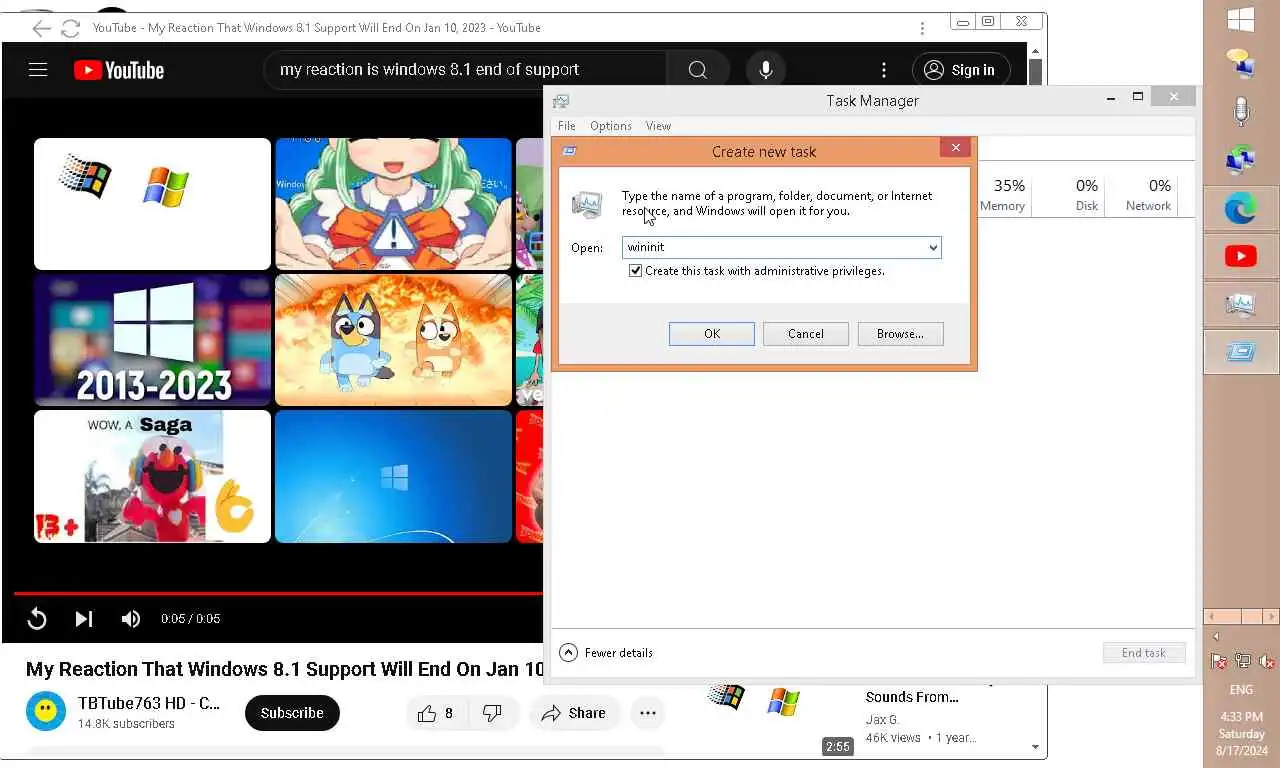Open the File menu in Task Manager
The width and height of the screenshot is (1280, 768).
coord(566,126)
